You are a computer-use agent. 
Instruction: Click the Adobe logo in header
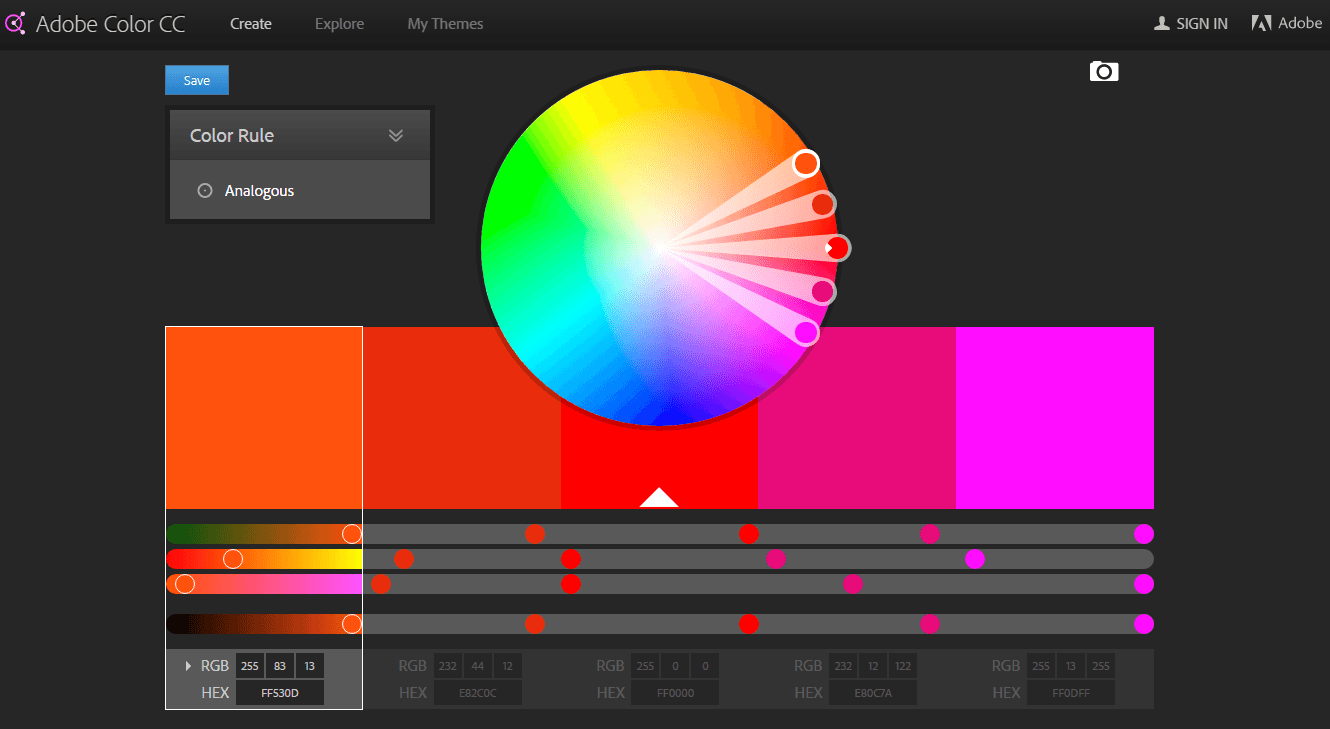1262,23
